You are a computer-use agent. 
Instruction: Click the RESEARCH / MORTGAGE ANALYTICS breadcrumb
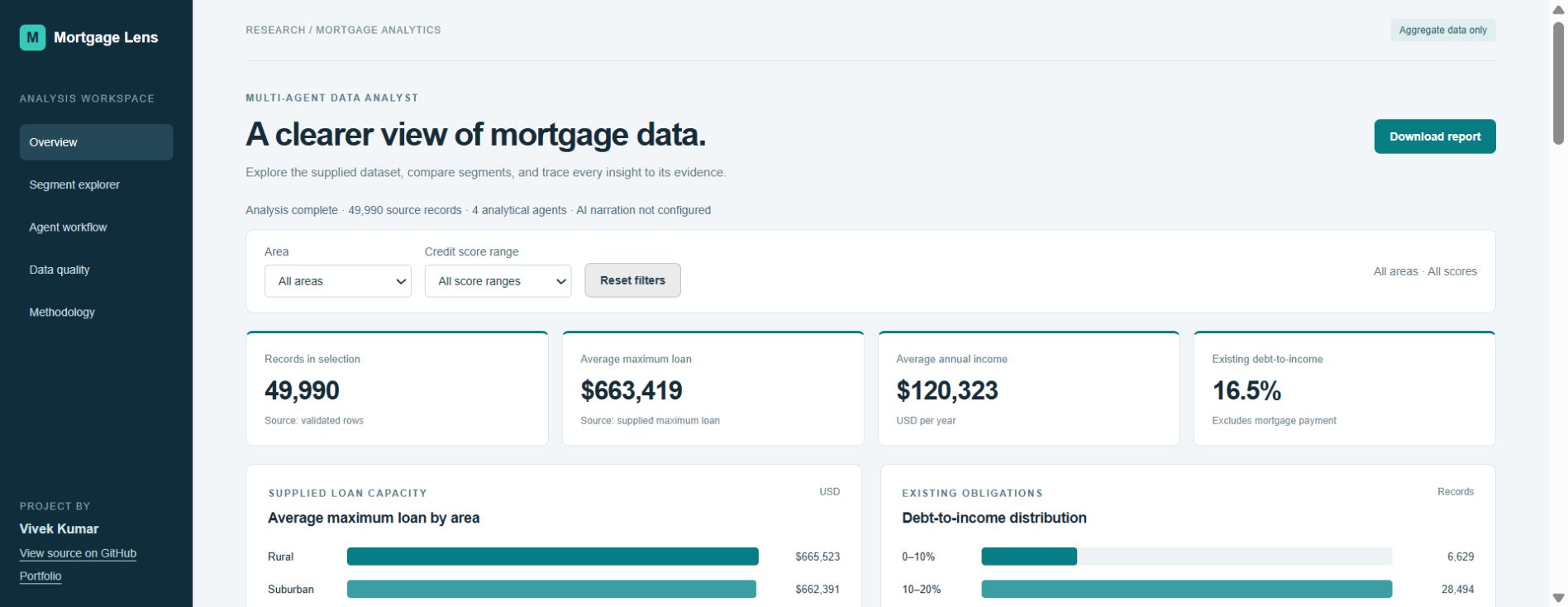point(343,30)
